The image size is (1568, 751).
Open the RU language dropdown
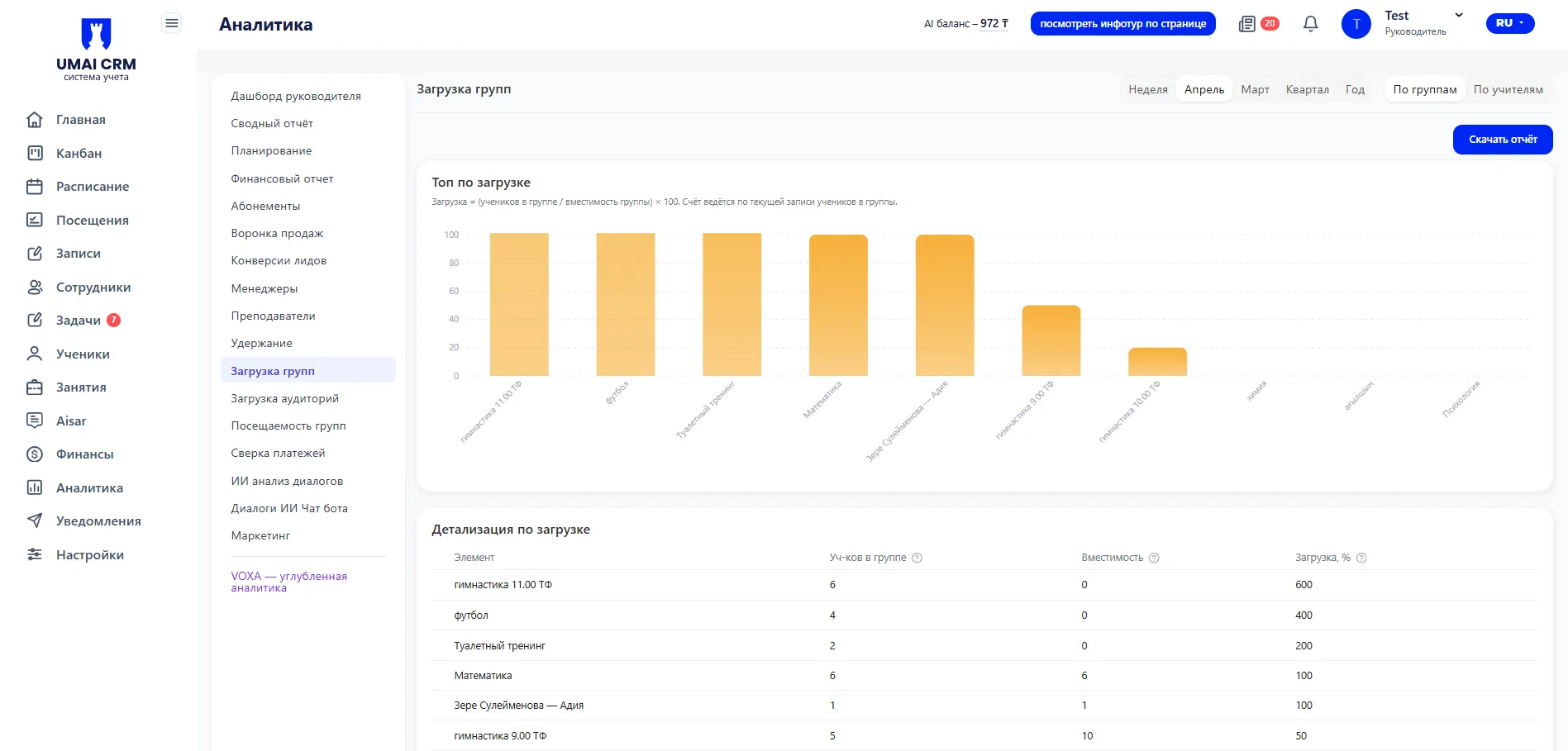click(x=1509, y=23)
